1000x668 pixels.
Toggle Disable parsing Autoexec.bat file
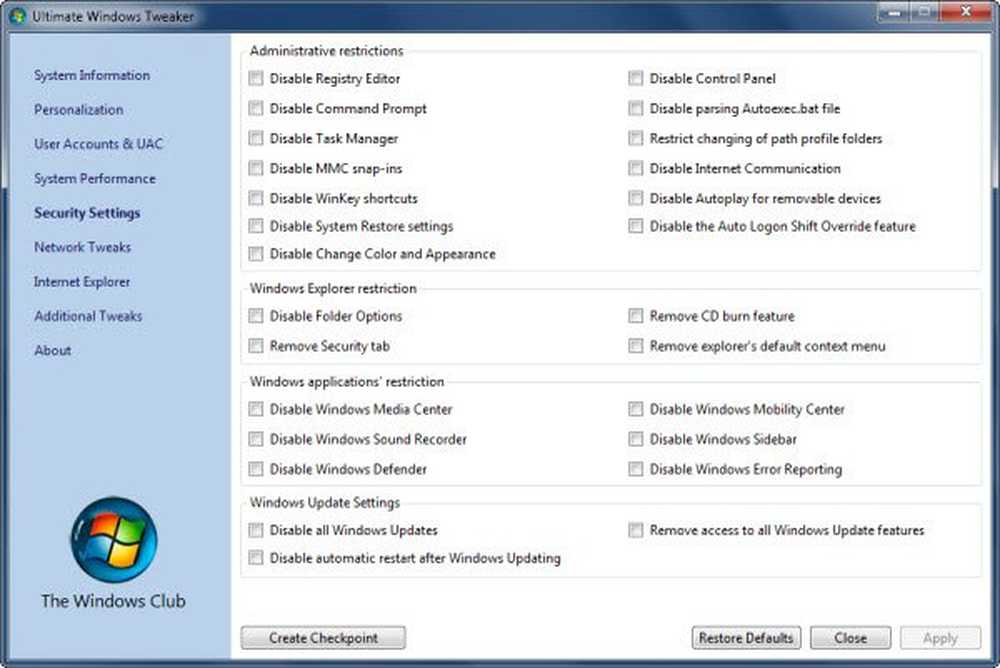tap(636, 108)
